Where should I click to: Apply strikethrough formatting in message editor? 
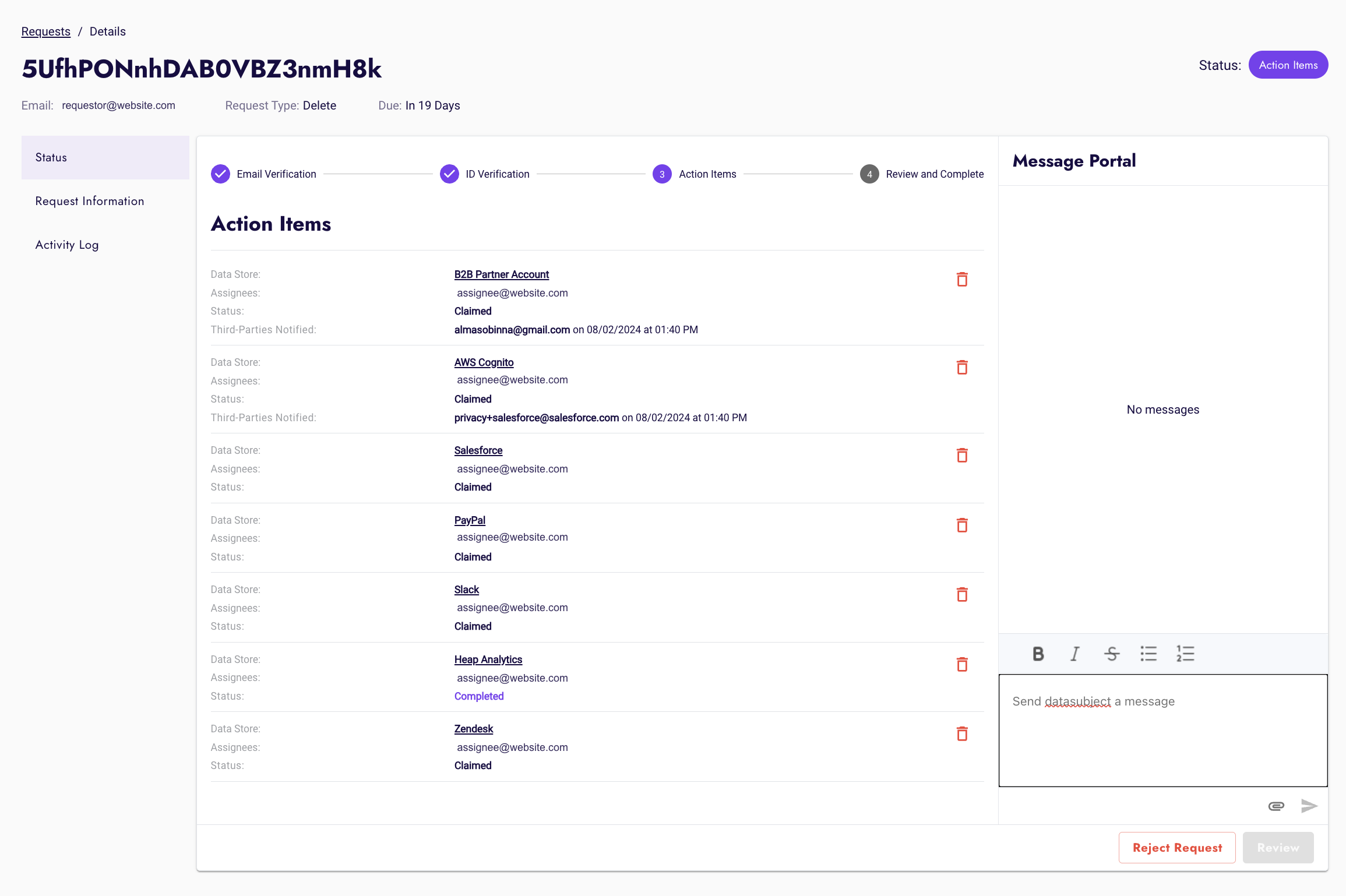(1111, 654)
